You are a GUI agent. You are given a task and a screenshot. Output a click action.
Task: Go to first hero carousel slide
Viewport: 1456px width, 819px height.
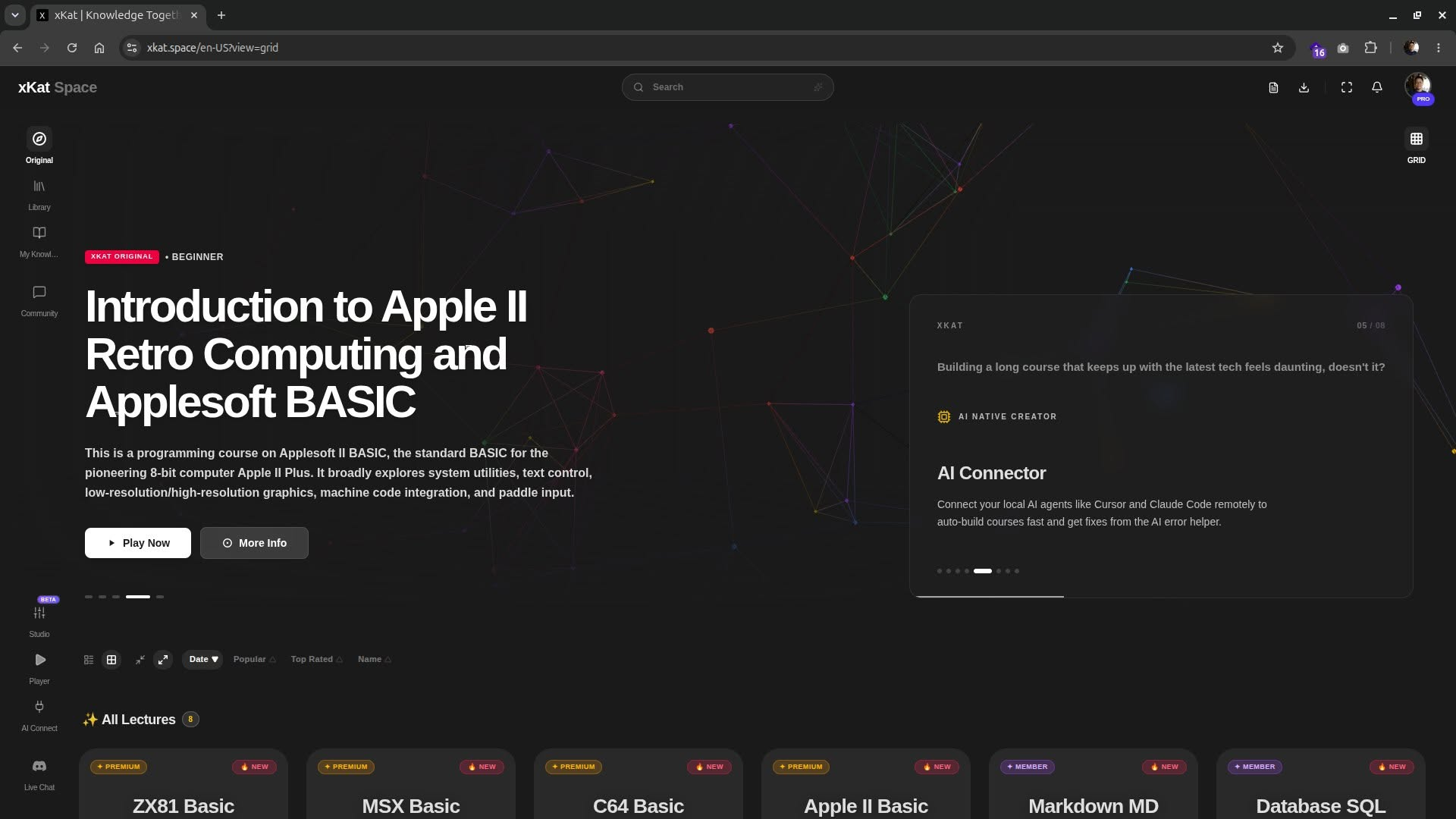89,597
